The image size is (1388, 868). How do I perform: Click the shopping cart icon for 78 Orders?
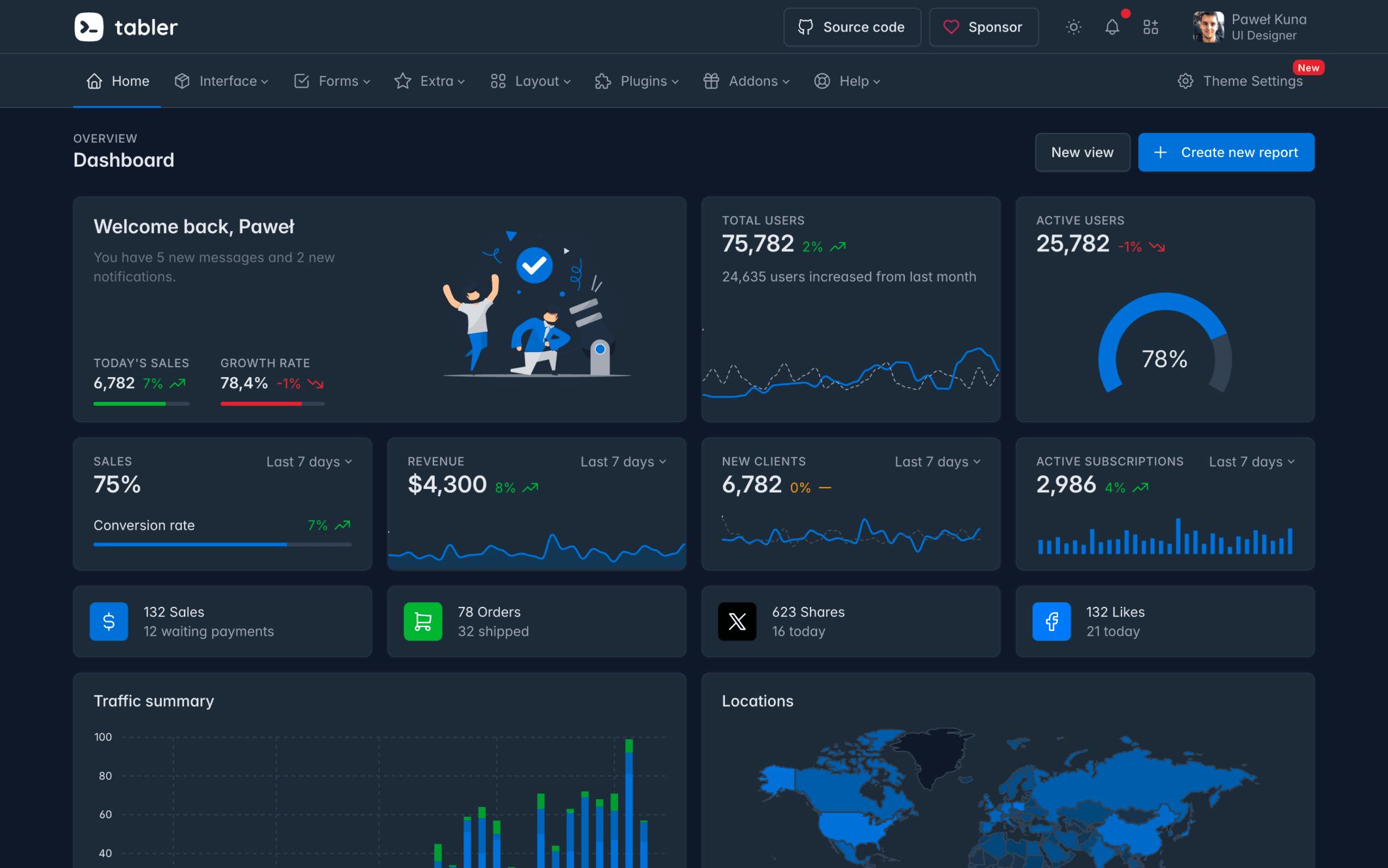click(x=423, y=621)
